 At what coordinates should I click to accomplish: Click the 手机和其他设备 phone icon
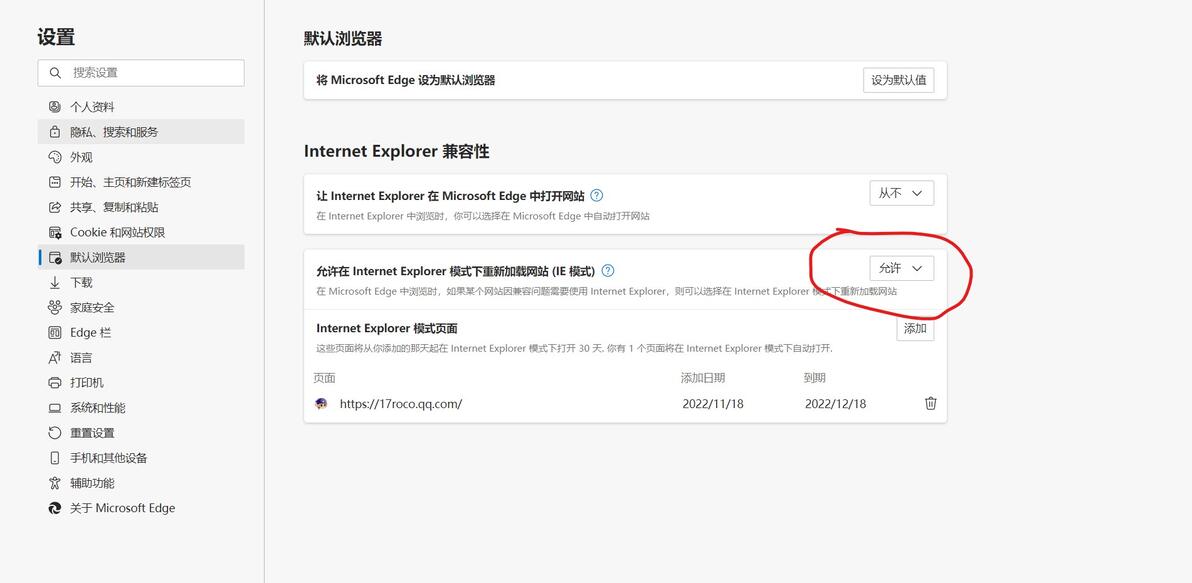[x=55, y=458]
